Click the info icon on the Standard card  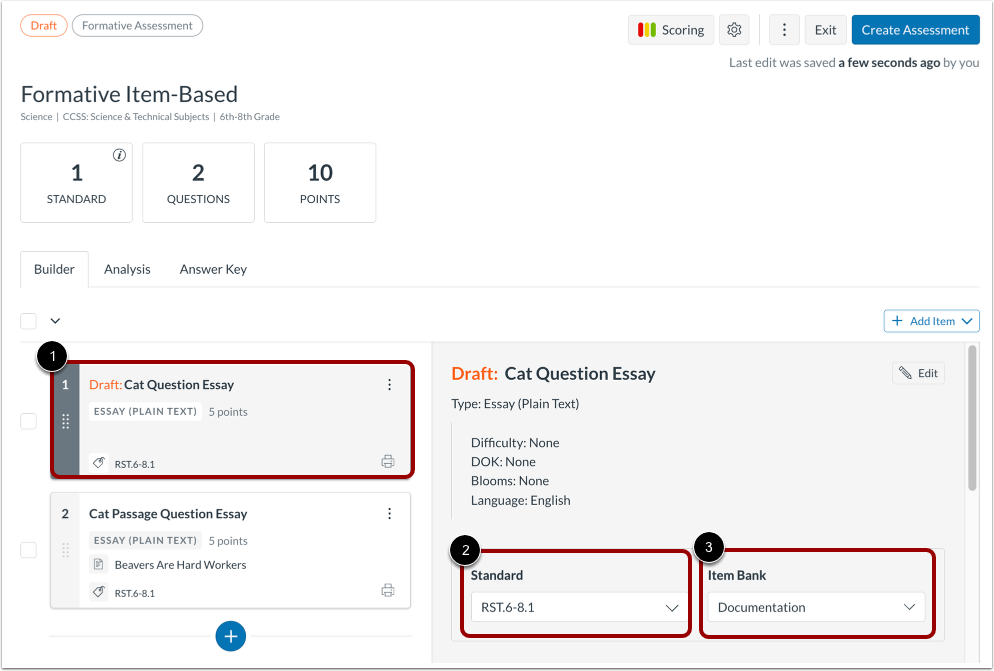pos(119,155)
